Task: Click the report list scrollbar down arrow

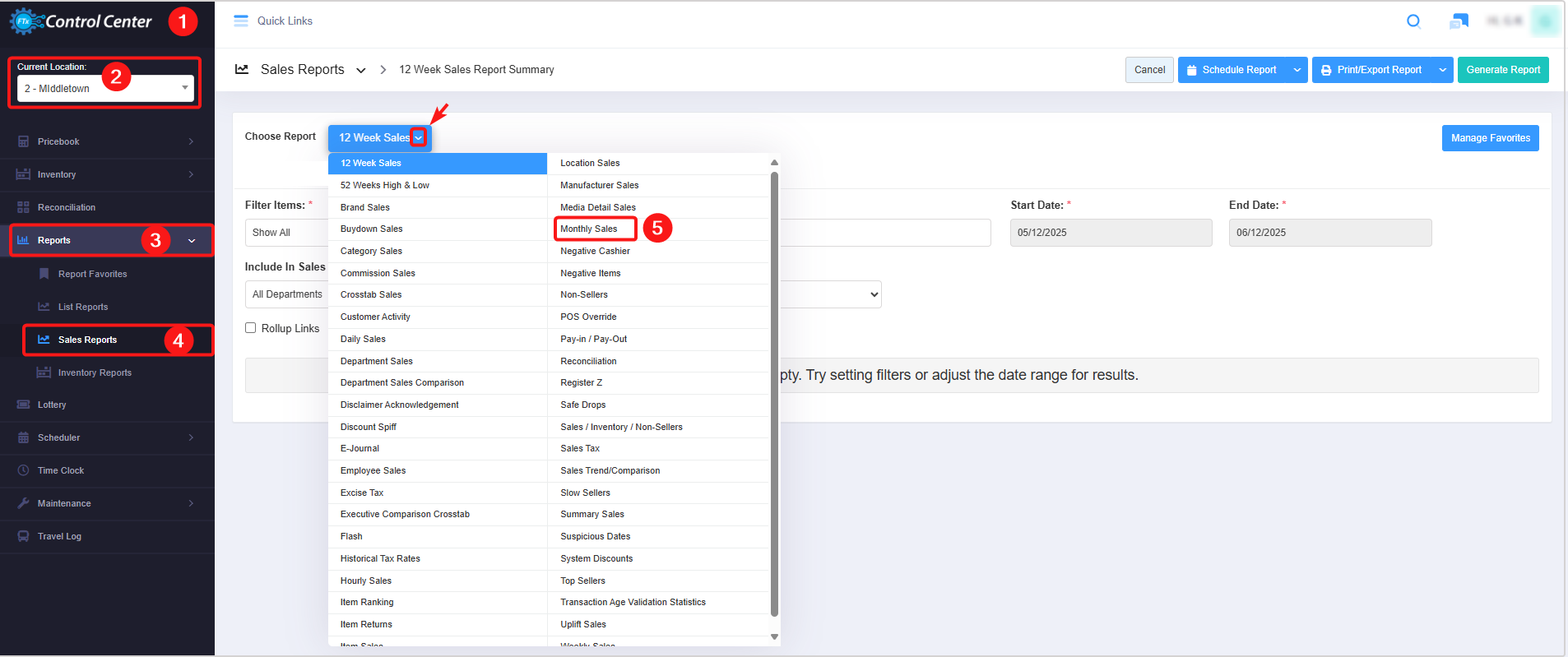Action: coord(774,636)
